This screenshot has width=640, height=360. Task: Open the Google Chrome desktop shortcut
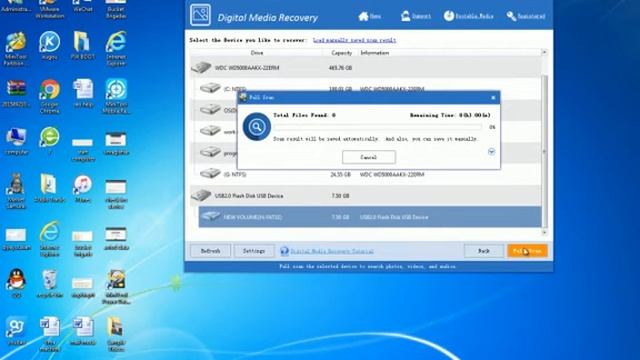click(49, 97)
